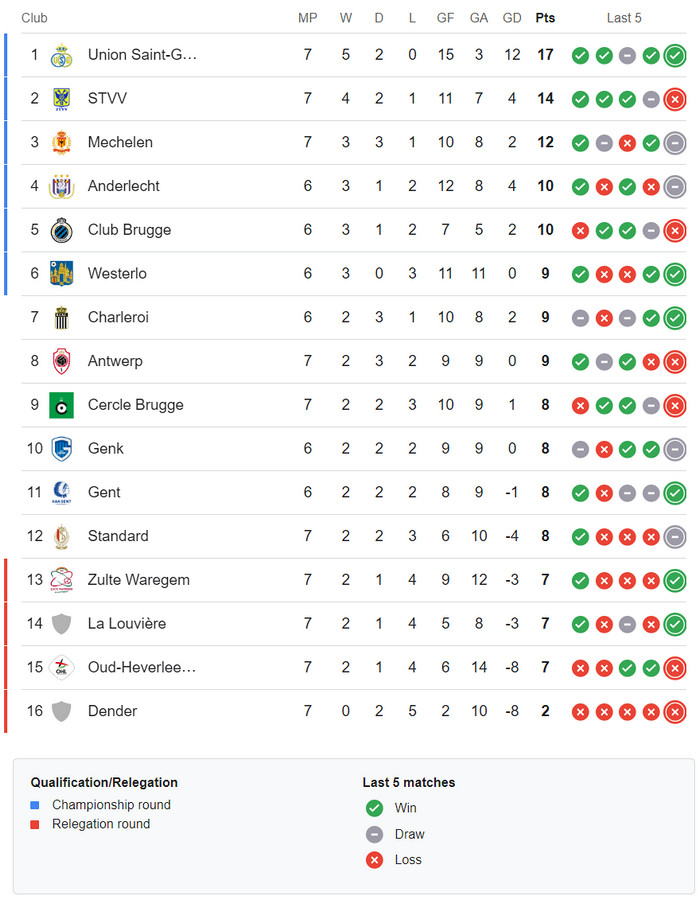The width and height of the screenshot is (700, 904).
Task: Click the Anderlecht club crest
Action: click(61, 187)
